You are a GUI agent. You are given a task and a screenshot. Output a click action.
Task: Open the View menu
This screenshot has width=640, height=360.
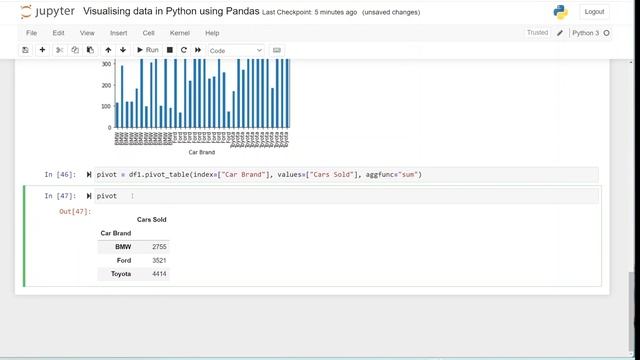pyautogui.click(x=87, y=33)
